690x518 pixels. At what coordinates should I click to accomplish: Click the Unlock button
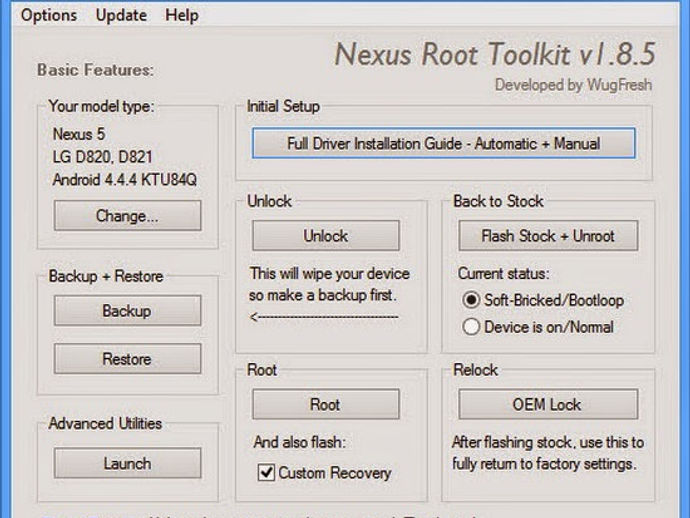coord(326,236)
